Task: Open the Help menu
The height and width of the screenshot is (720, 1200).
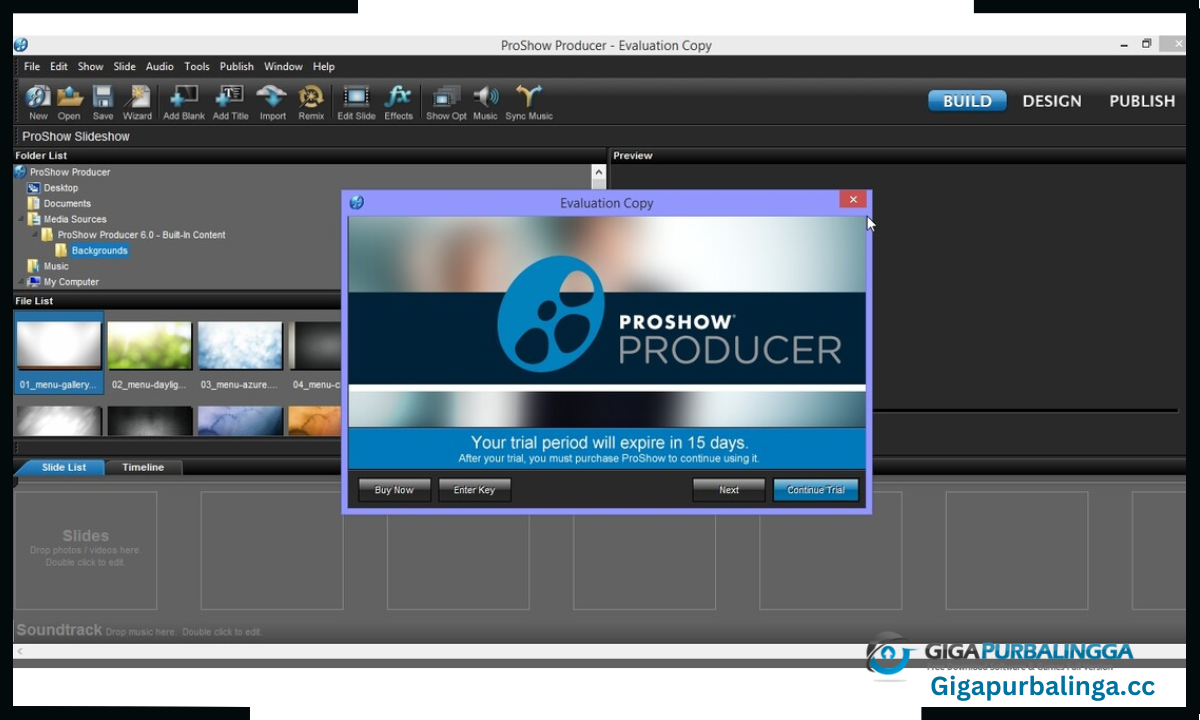Action: pyautogui.click(x=323, y=67)
